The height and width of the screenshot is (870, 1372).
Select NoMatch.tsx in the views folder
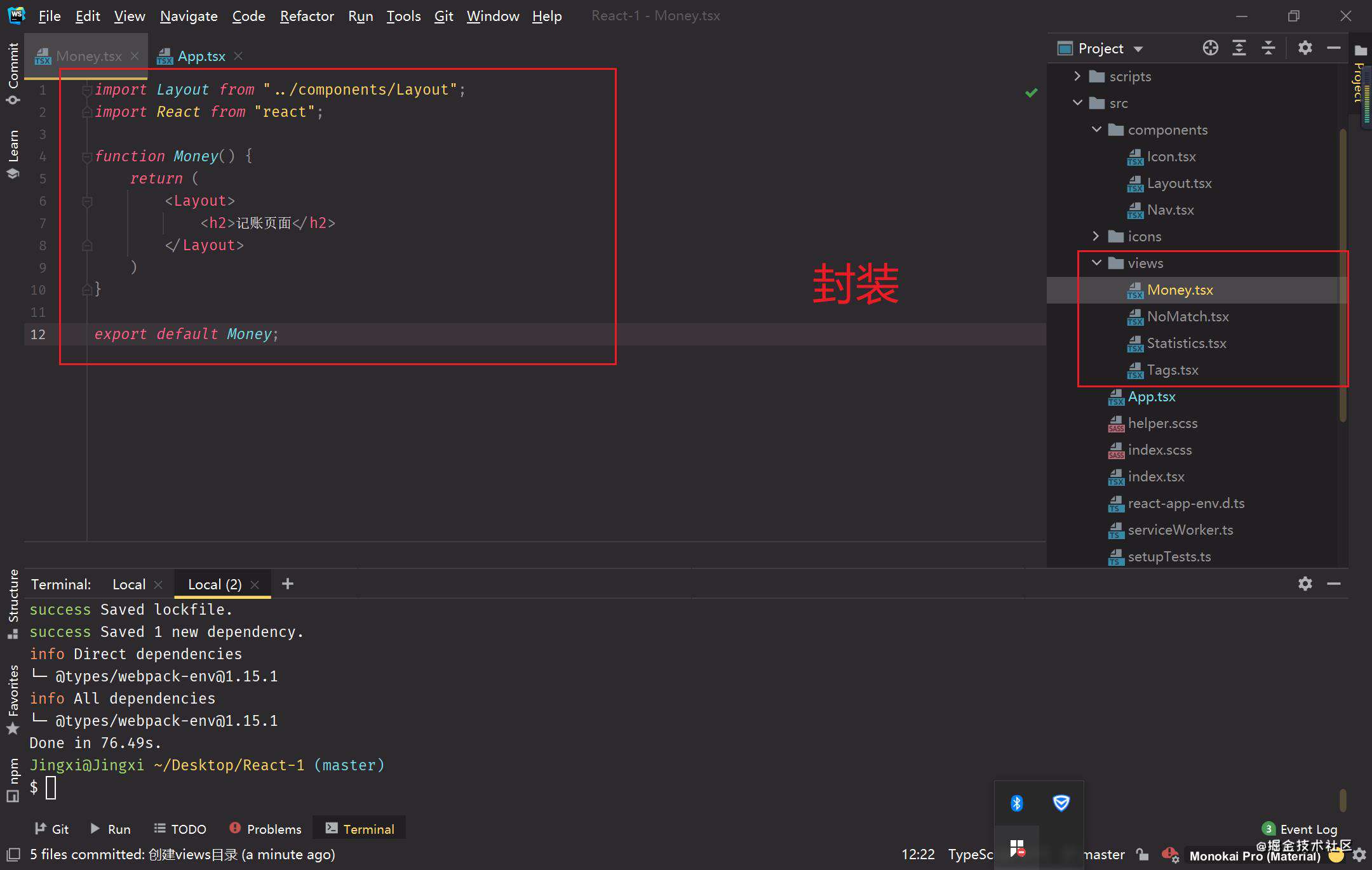[x=1188, y=316]
